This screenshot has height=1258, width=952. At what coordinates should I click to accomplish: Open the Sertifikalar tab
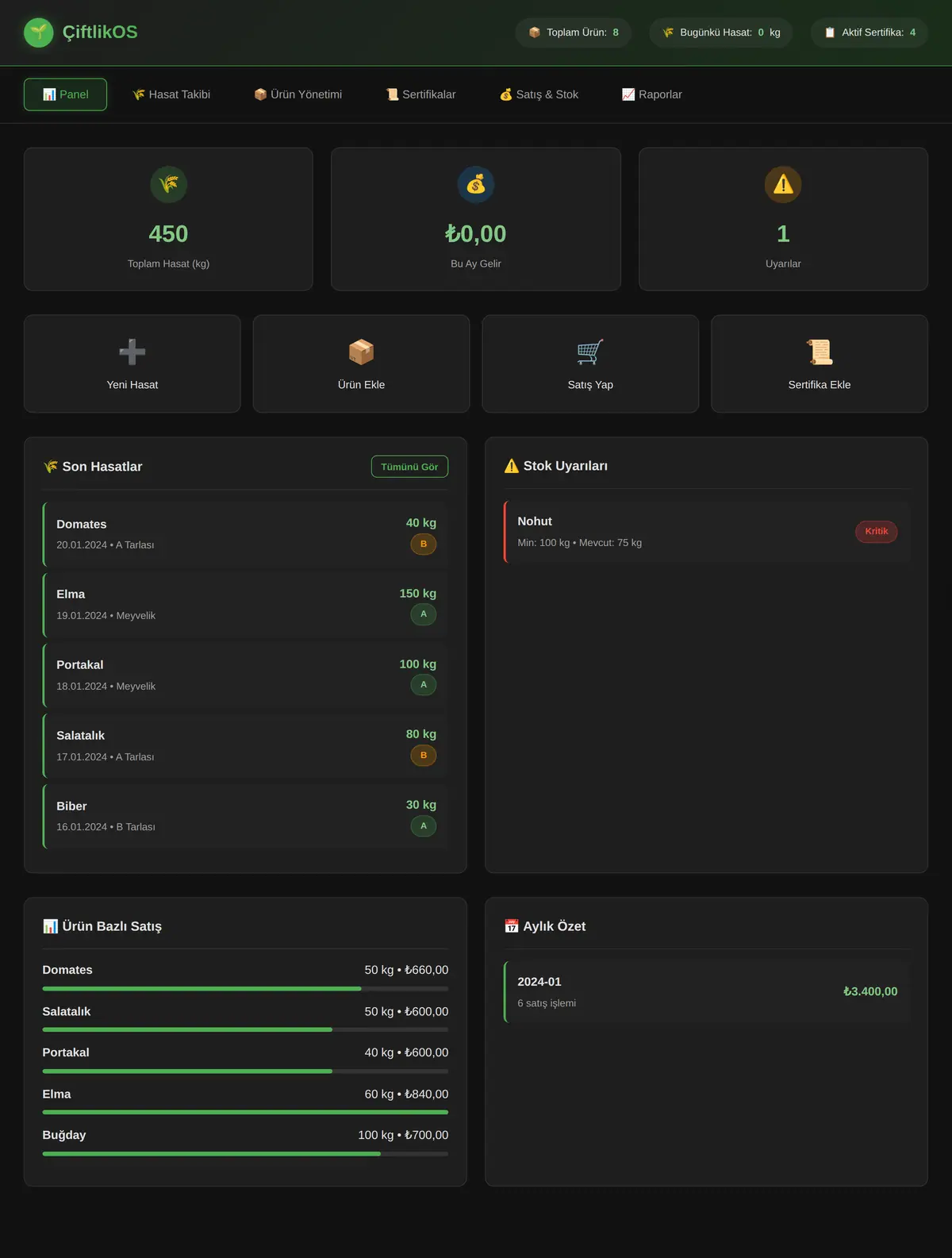point(421,94)
